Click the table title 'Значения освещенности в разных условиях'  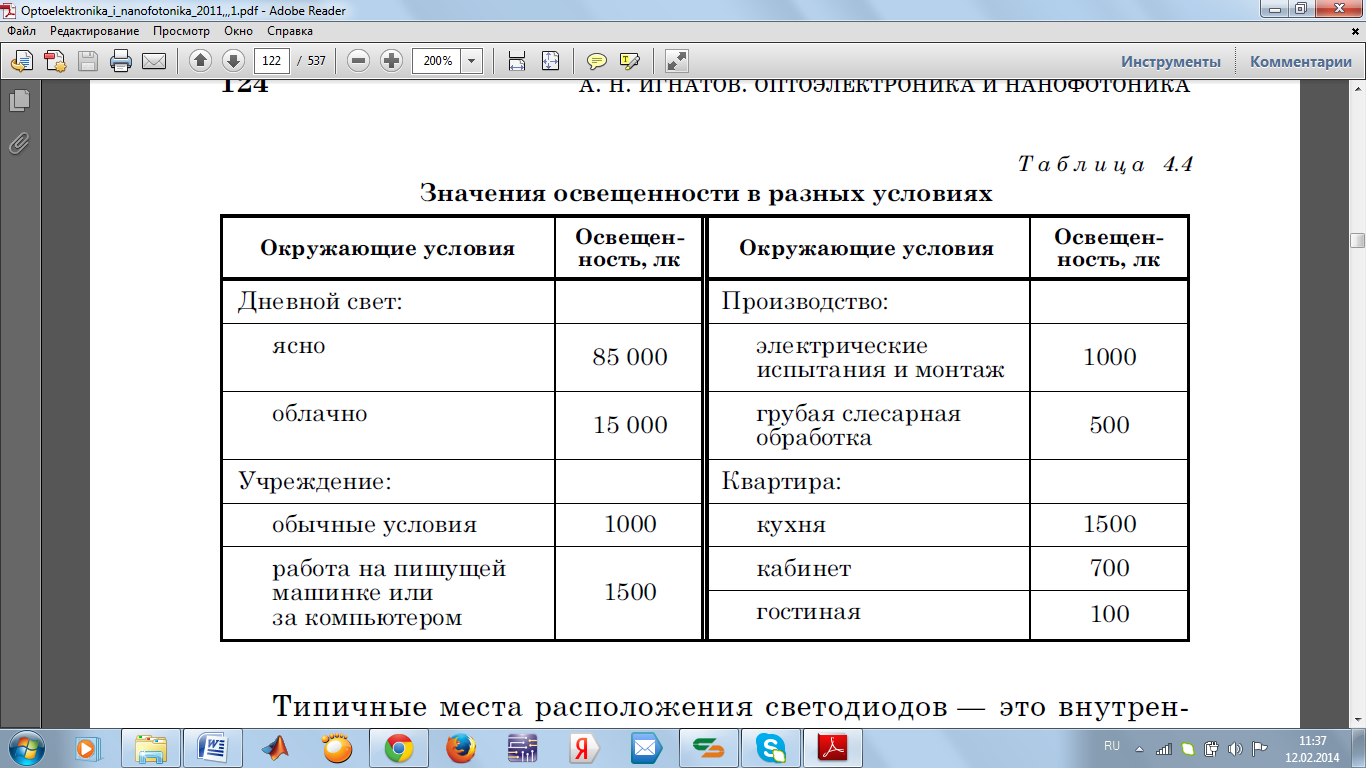pyautogui.click(x=705, y=193)
